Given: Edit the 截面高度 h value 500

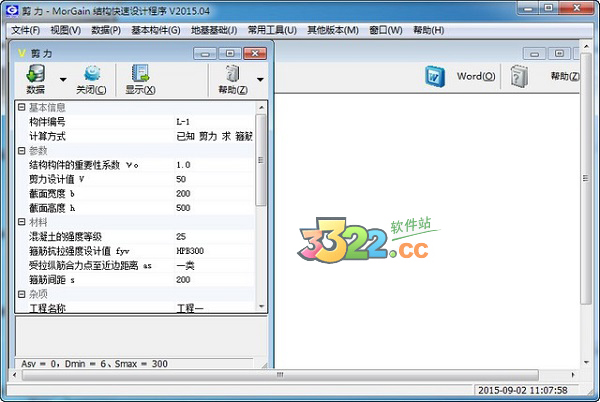Looking at the screenshot, I should (214, 208).
